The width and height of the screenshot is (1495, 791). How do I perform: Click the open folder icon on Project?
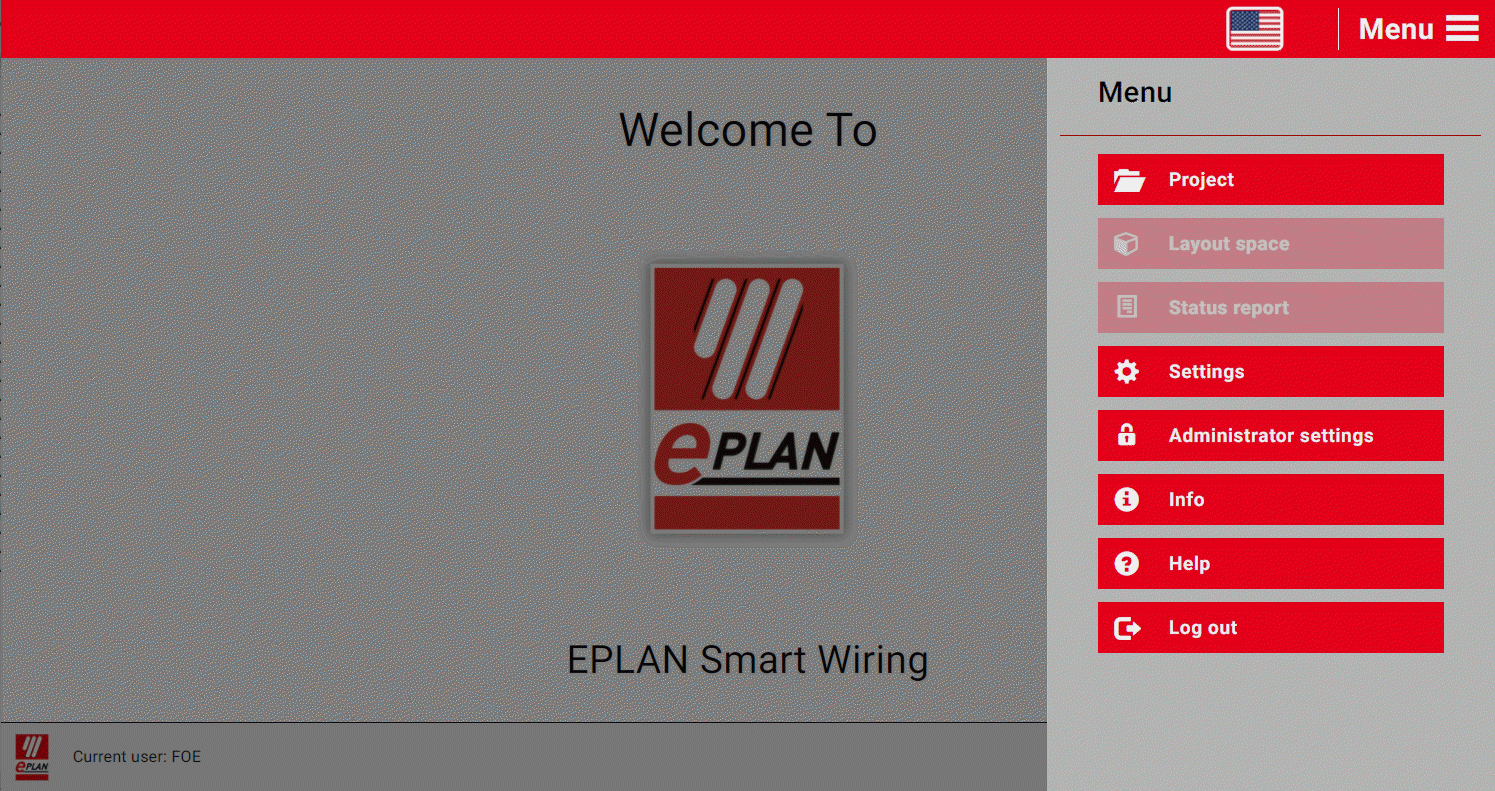point(1128,180)
